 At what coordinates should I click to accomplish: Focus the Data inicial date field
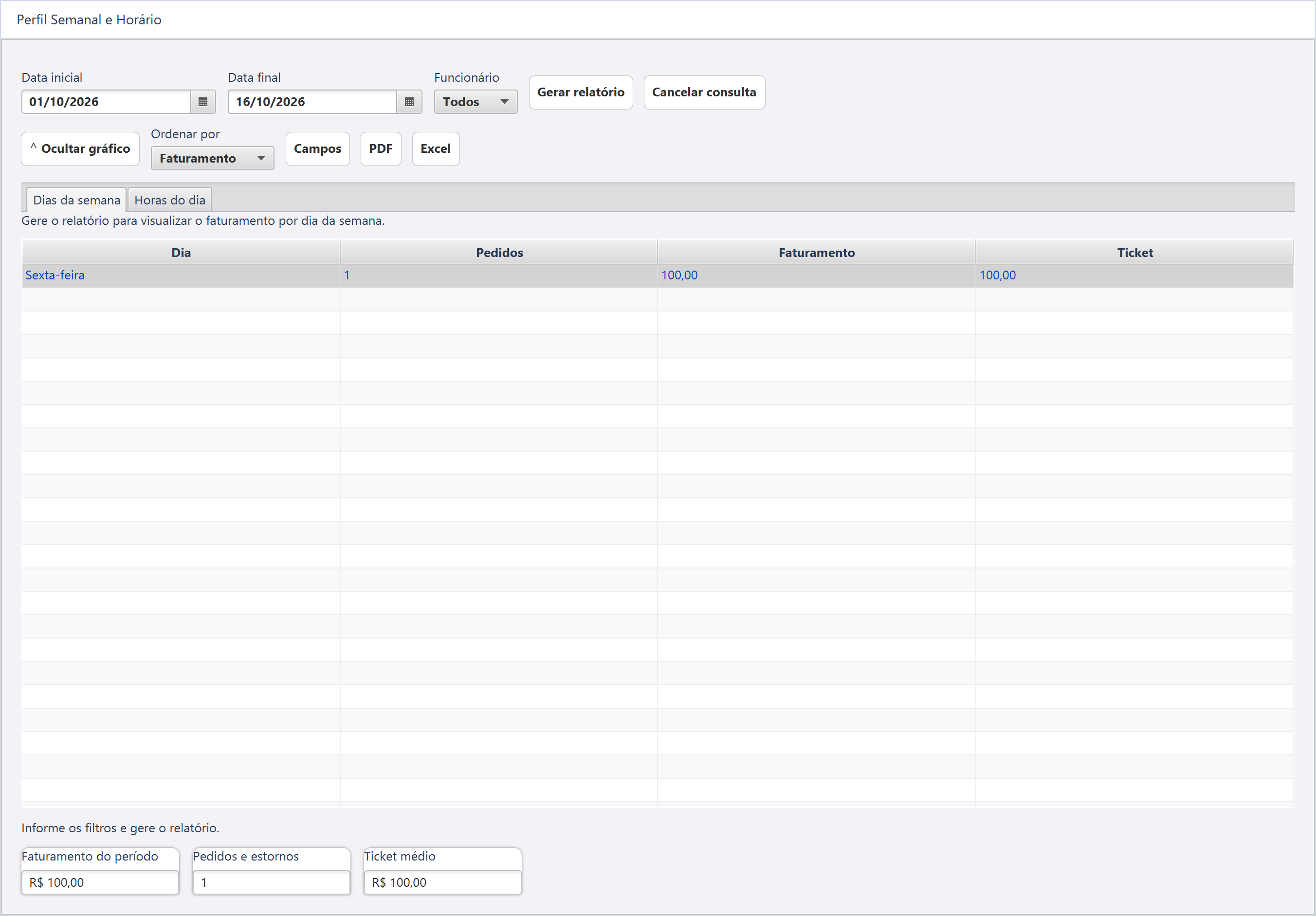coord(106,102)
